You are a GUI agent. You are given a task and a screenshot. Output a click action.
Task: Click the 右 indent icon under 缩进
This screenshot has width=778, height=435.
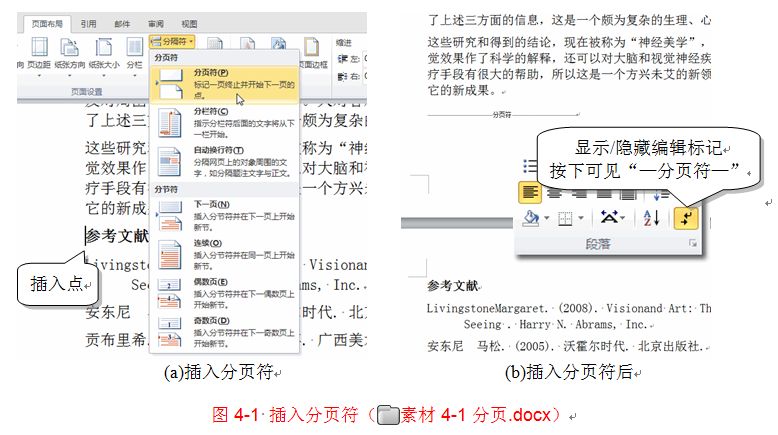[x=343, y=76]
